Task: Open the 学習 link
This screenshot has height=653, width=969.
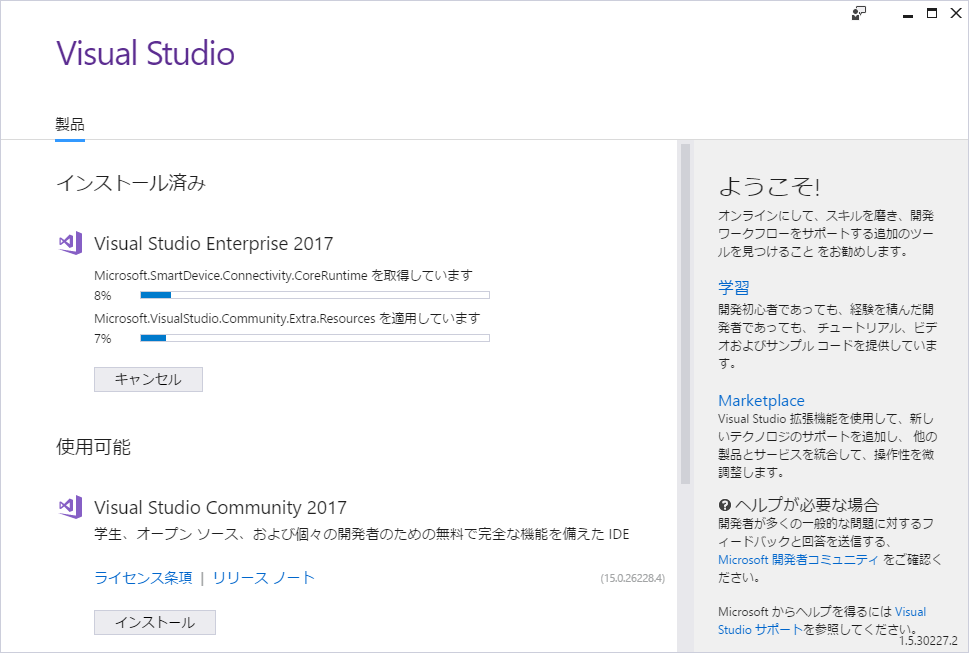Action: pos(734,288)
